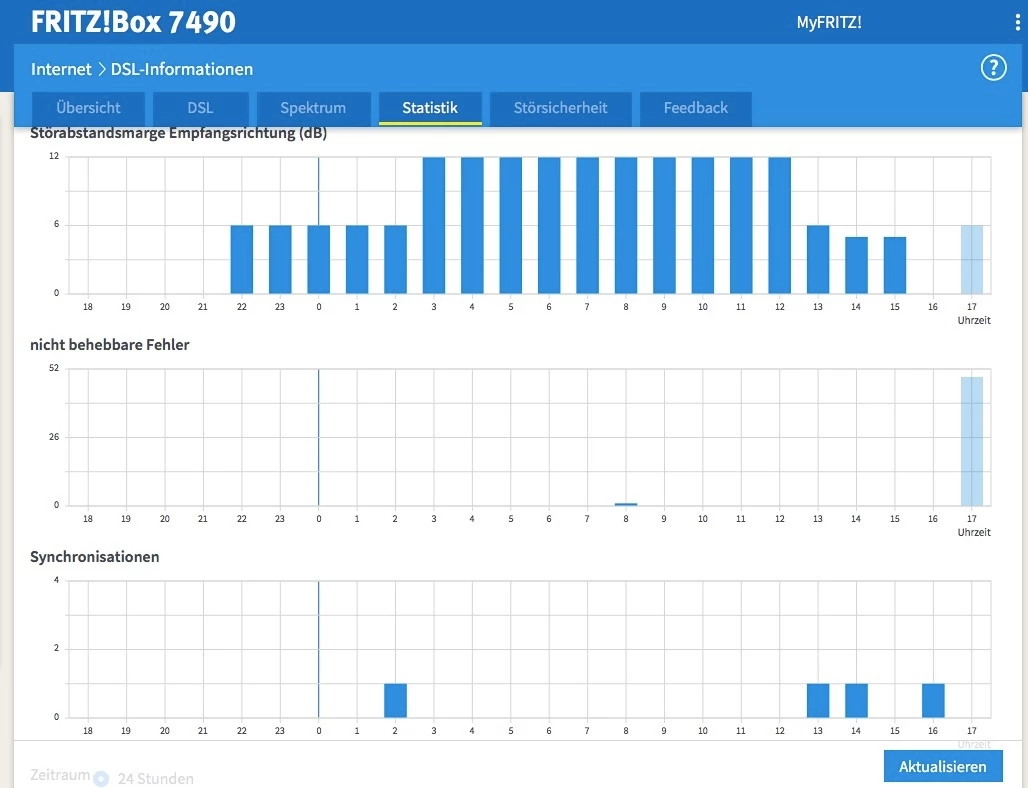Click the FRITZ!Box 7490 logo

click(133, 22)
